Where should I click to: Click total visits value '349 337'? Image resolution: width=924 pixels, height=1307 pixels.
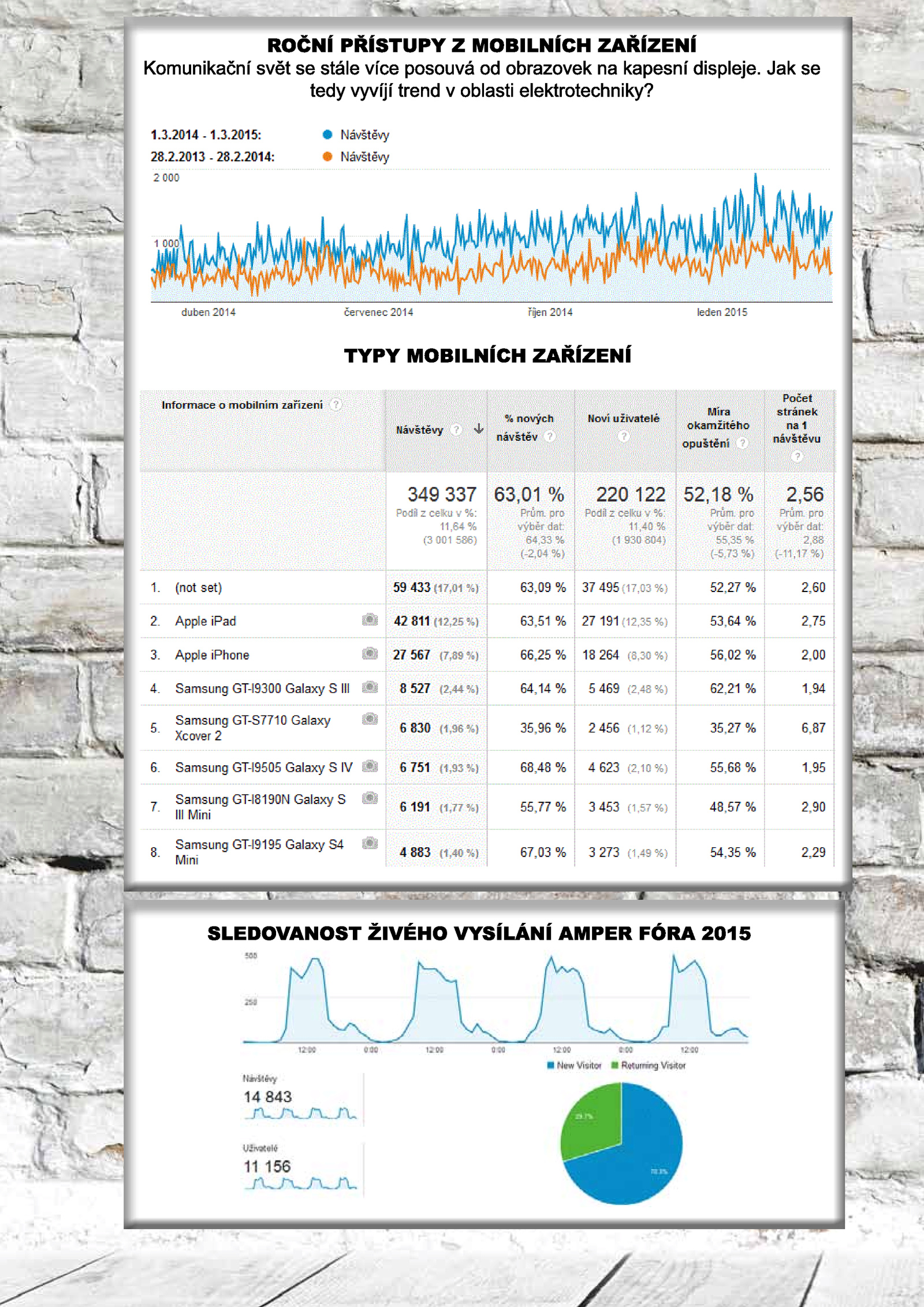tap(442, 494)
